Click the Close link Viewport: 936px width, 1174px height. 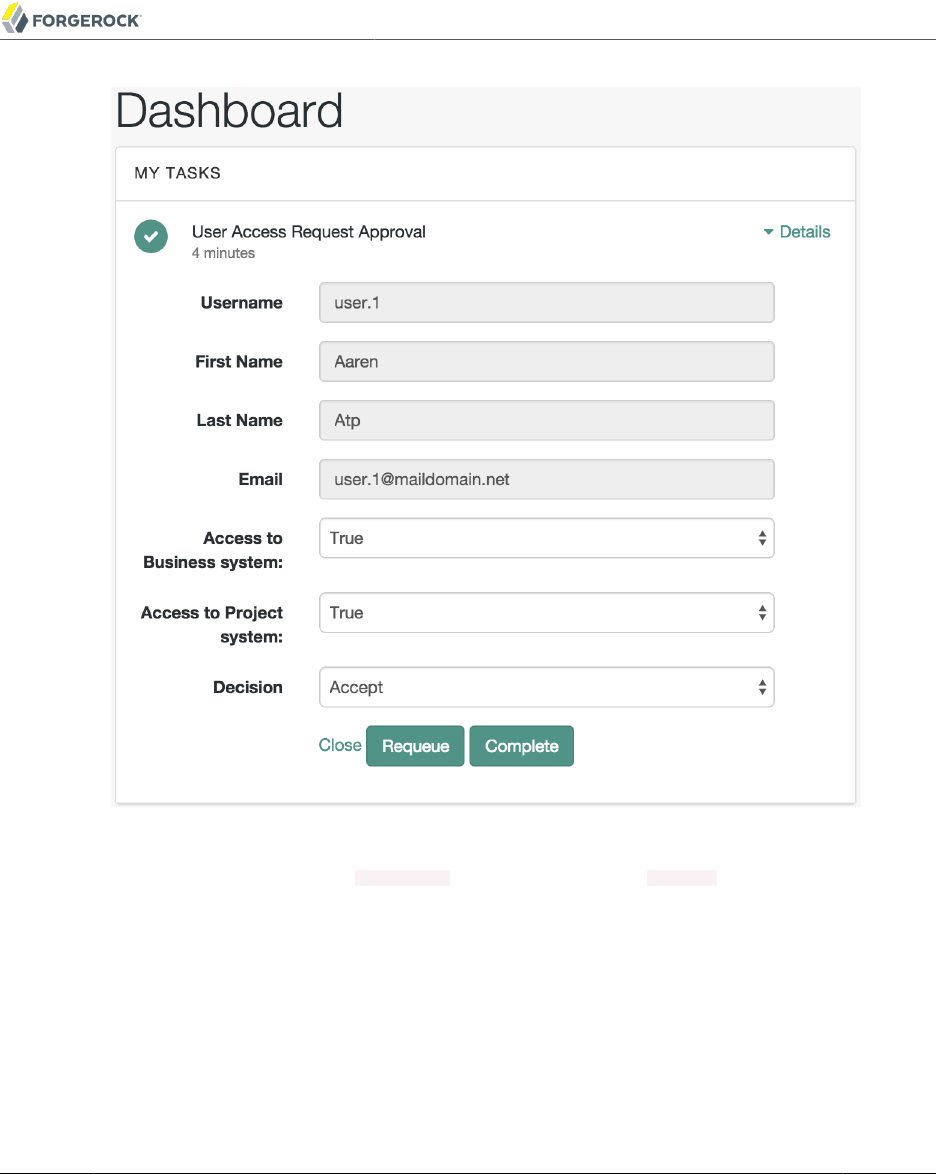point(339,745)
